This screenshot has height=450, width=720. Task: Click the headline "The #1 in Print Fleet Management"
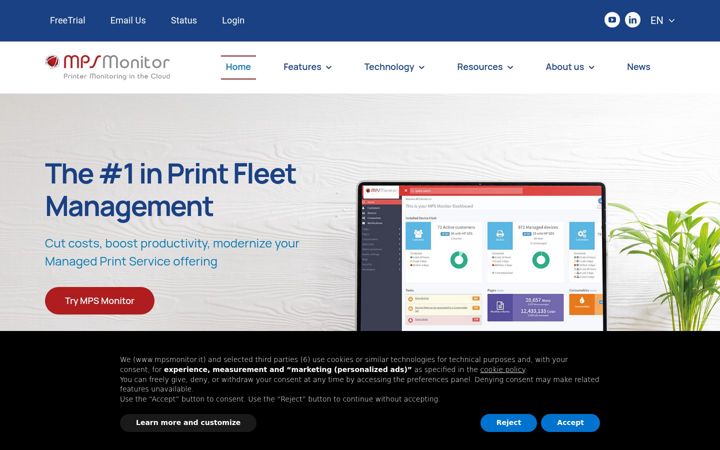coord(171,190)
